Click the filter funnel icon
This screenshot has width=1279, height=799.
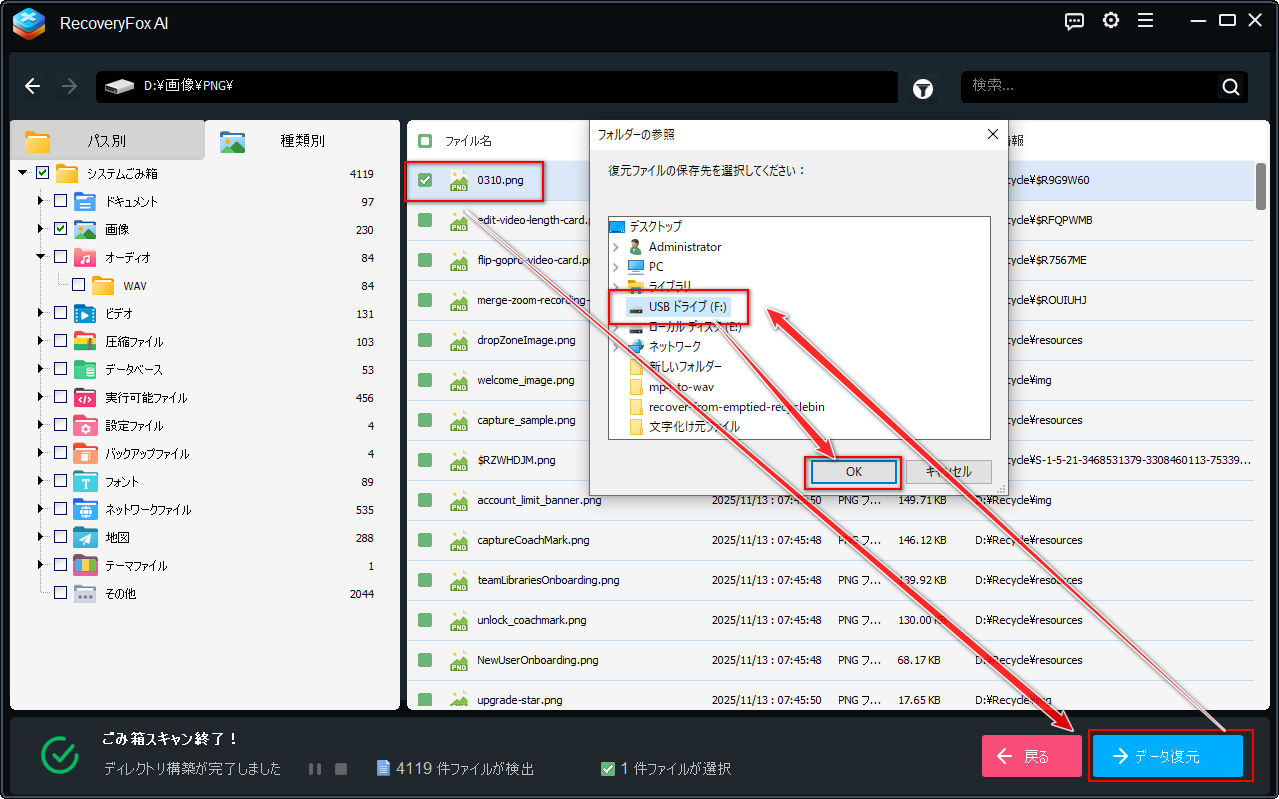pyautogui.click(x=922, y=88)
